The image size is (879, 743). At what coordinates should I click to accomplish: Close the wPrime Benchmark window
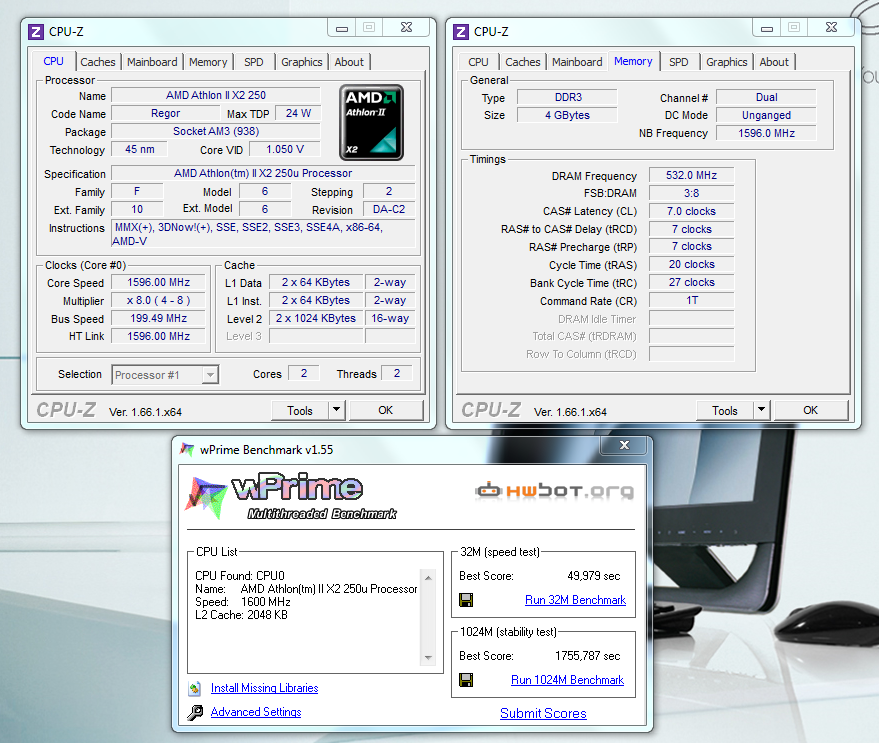624,445
